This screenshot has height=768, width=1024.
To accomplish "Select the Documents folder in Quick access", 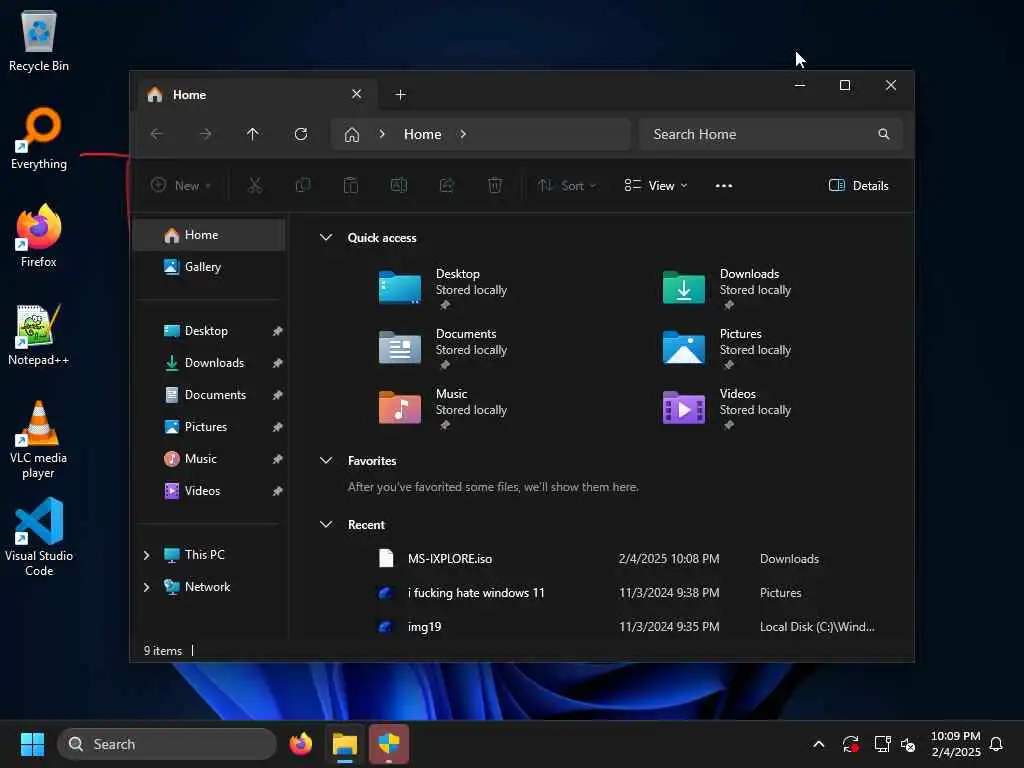I will (x=444, y=348).
